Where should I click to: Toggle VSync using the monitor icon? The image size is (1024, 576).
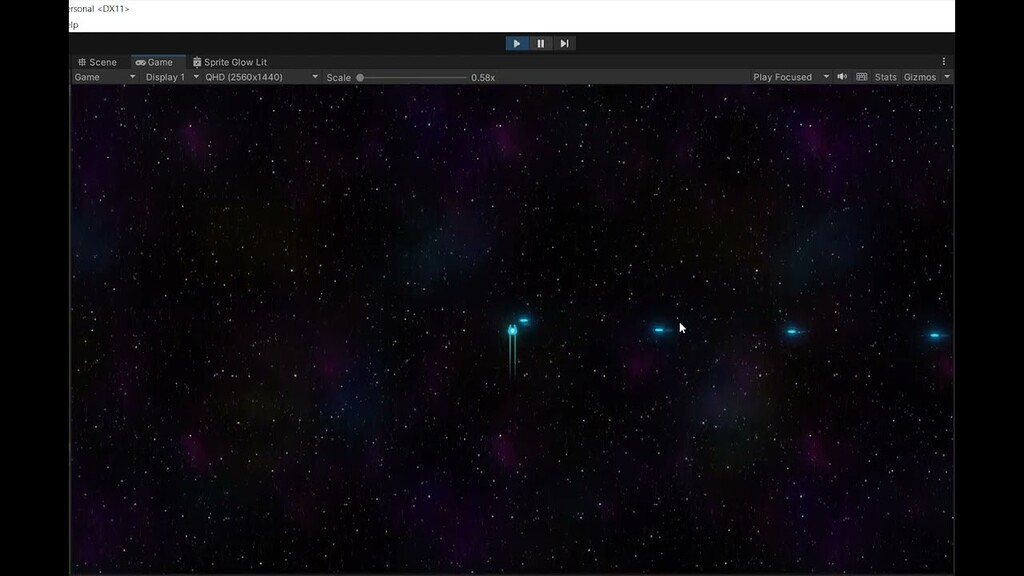[x=861, y=77]
